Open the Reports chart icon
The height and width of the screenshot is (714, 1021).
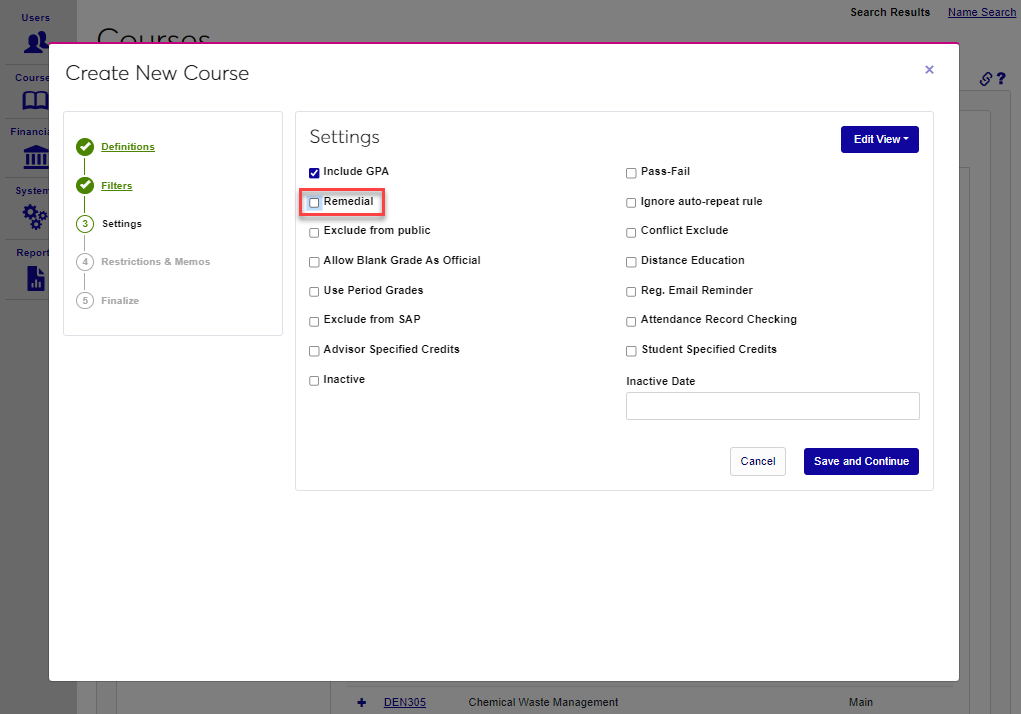point(34,276)
